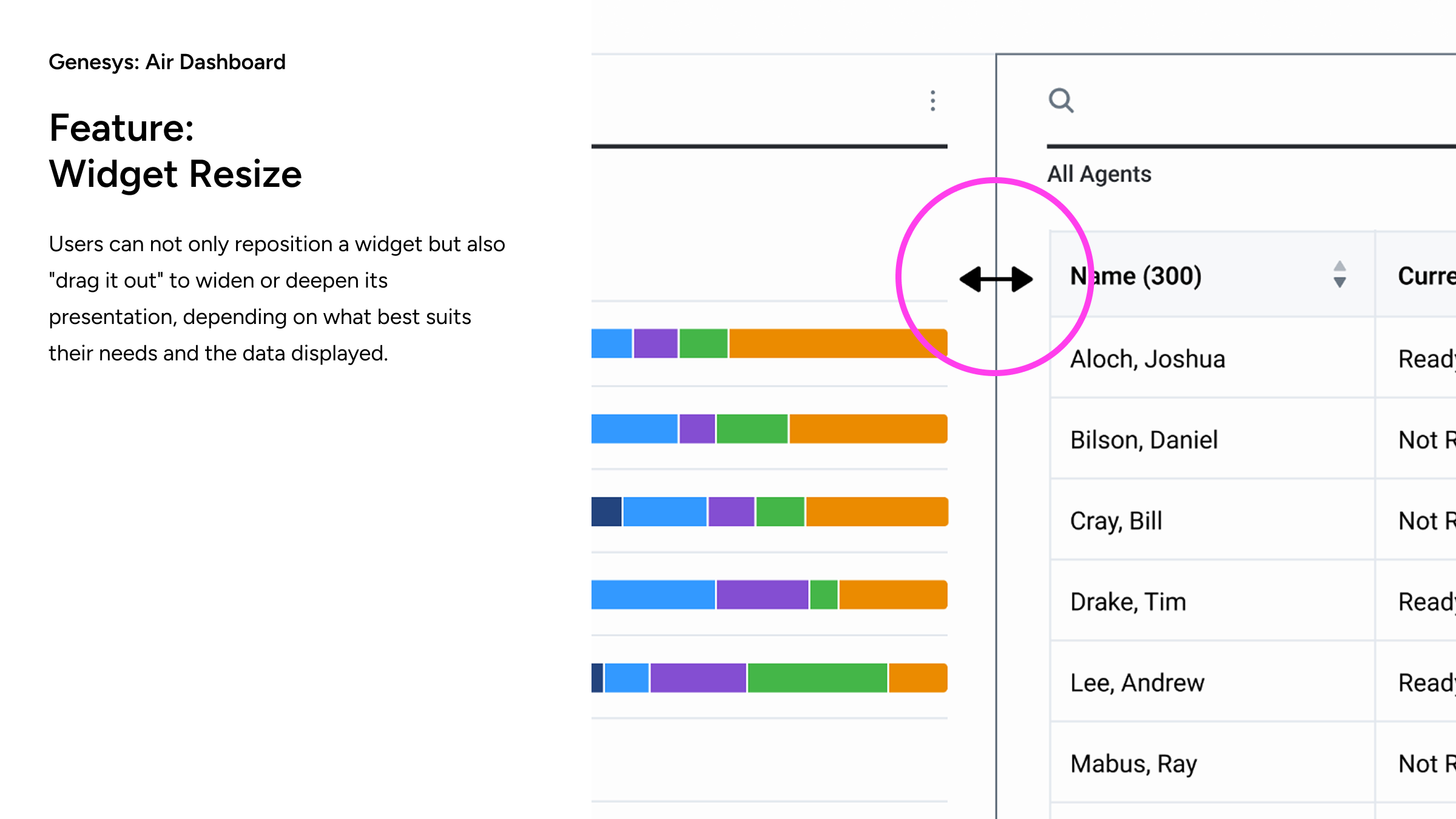Sort the Name (300) column

click(x=1340, y=275)
